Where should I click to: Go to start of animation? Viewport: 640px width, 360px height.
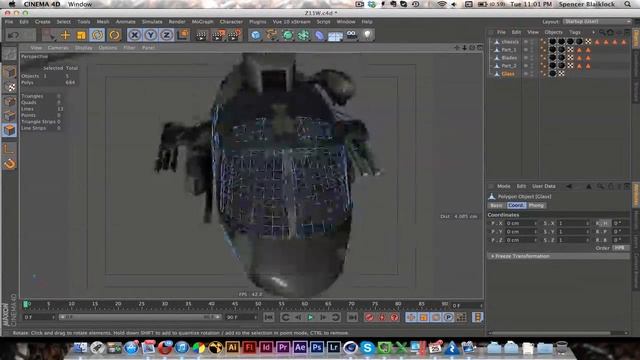point(269,317)
